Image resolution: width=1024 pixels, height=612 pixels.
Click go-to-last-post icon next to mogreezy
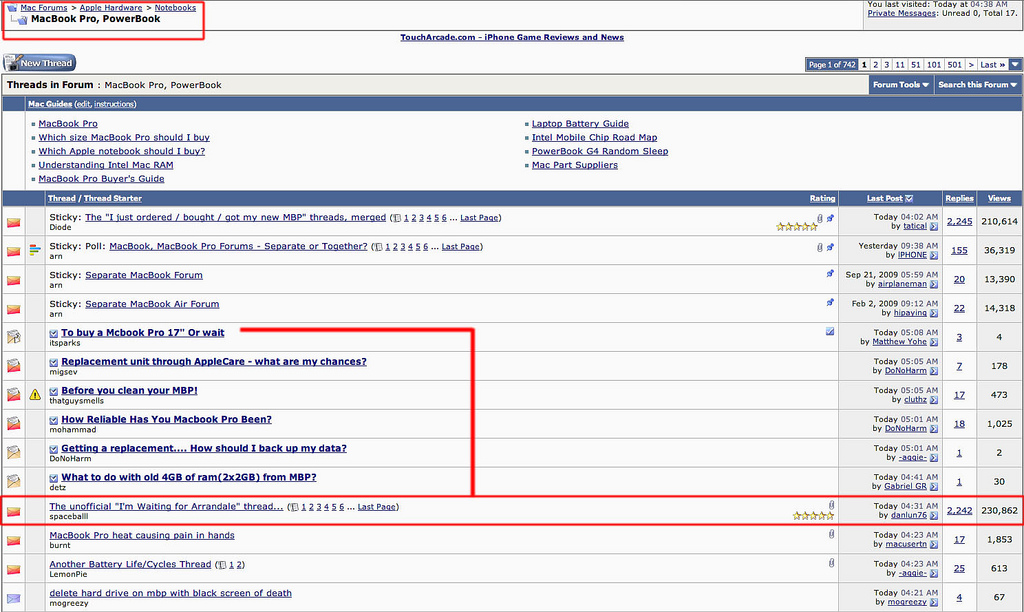(934, 602)
